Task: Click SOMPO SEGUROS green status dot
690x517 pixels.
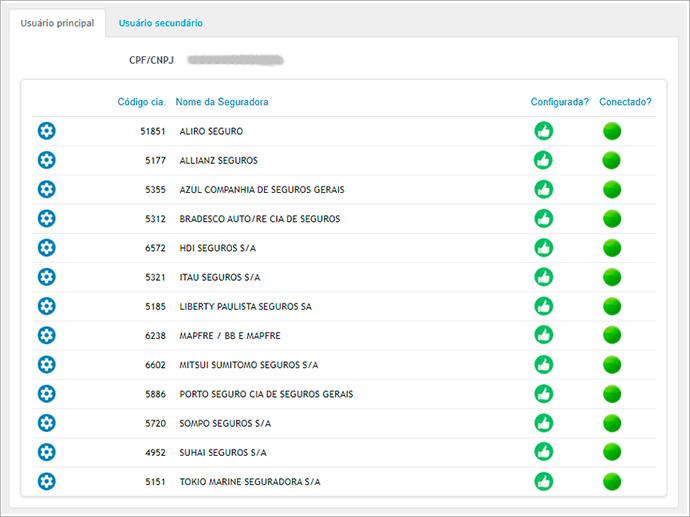Action: point(612,423)
